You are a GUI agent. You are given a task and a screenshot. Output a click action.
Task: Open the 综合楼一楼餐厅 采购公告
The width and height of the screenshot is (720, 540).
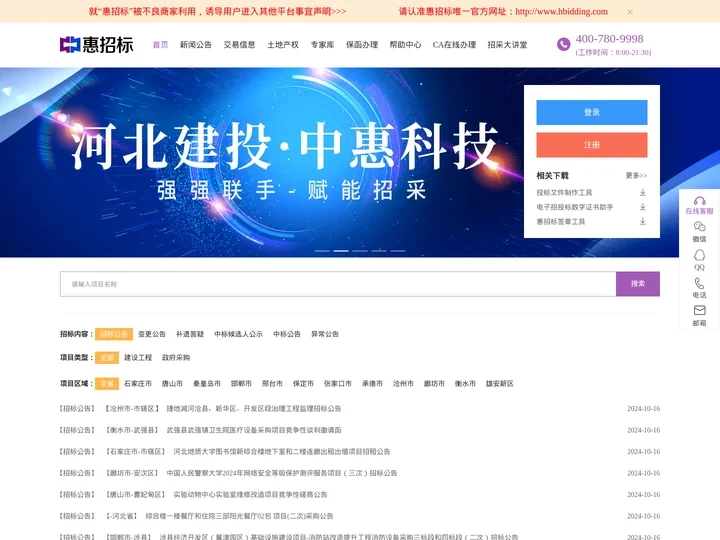[239, 516]
